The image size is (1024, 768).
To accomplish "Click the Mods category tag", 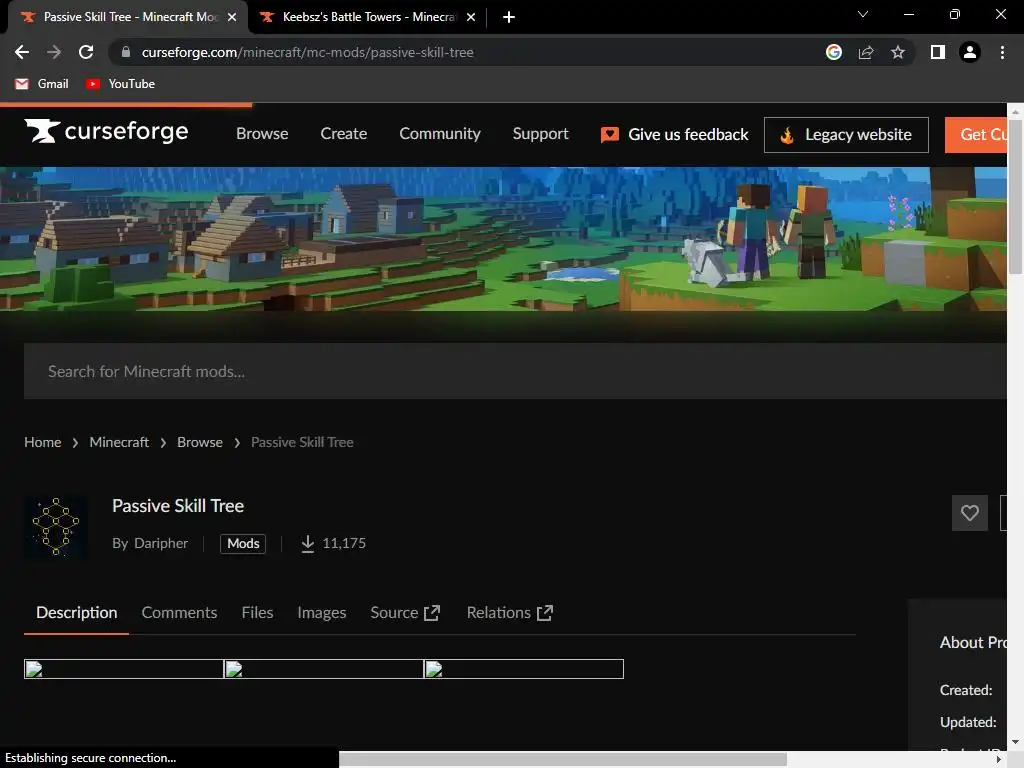I will pos(243,543).
